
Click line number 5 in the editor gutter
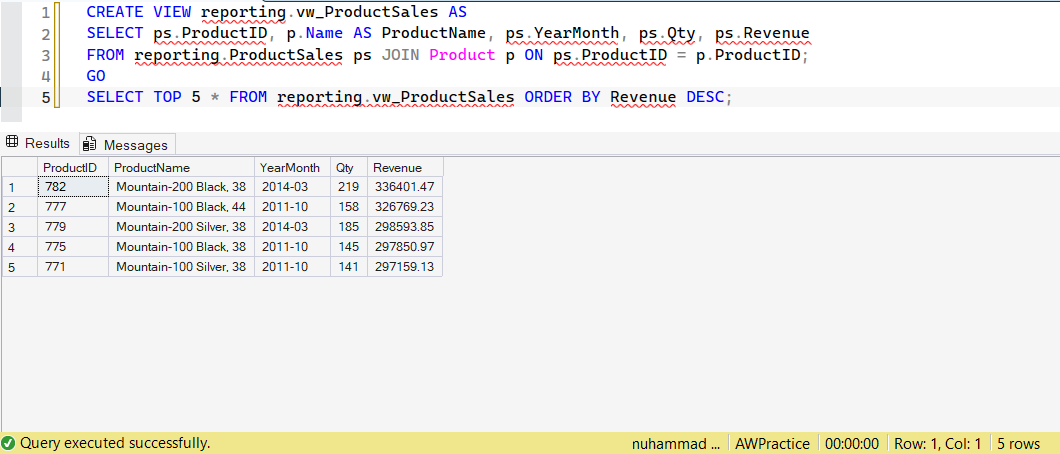click(45, 97)
